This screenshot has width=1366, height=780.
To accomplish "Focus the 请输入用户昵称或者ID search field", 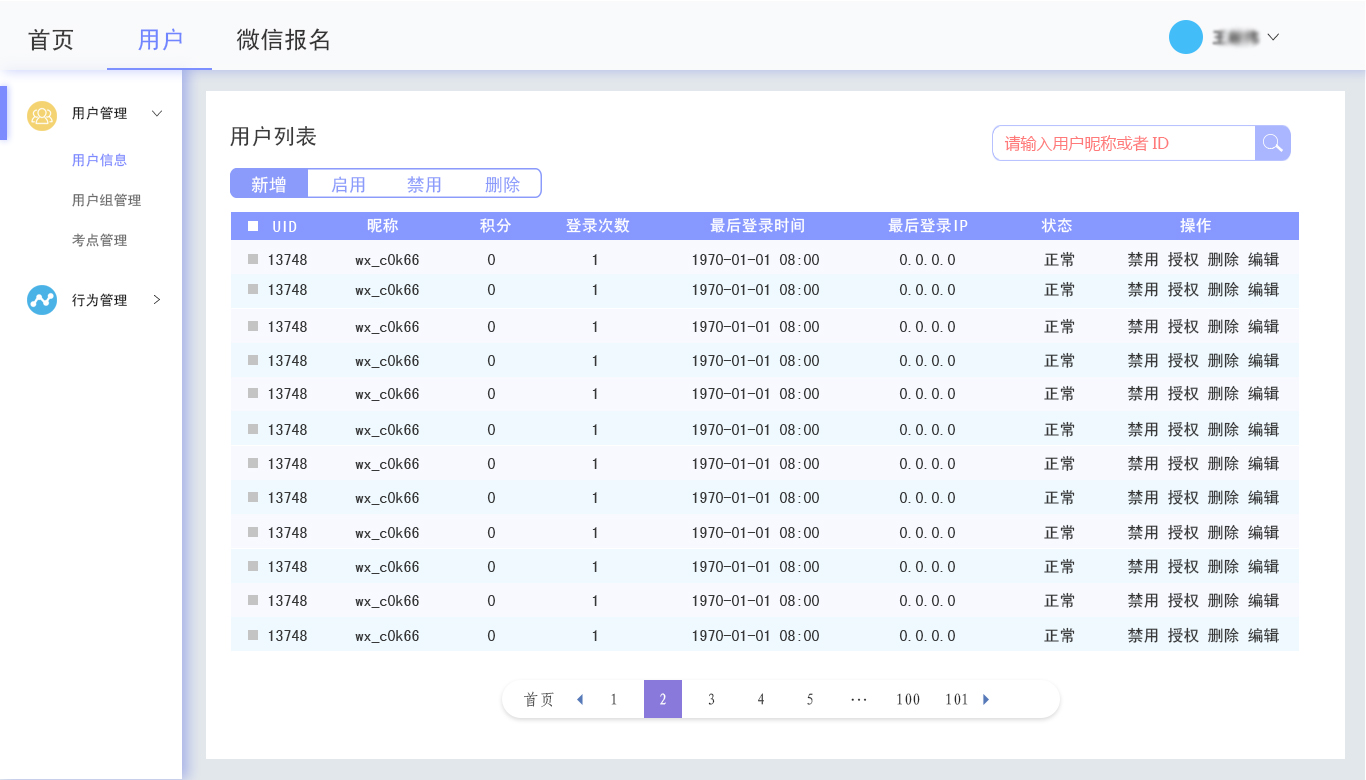I will 1124,143.
